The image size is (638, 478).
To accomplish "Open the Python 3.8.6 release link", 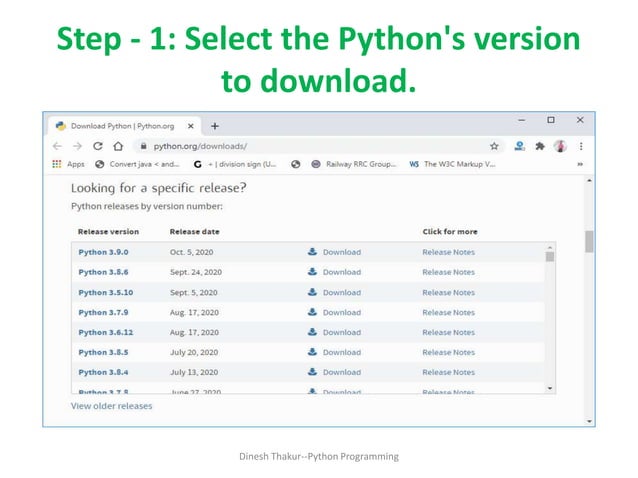I will point(103,272).
